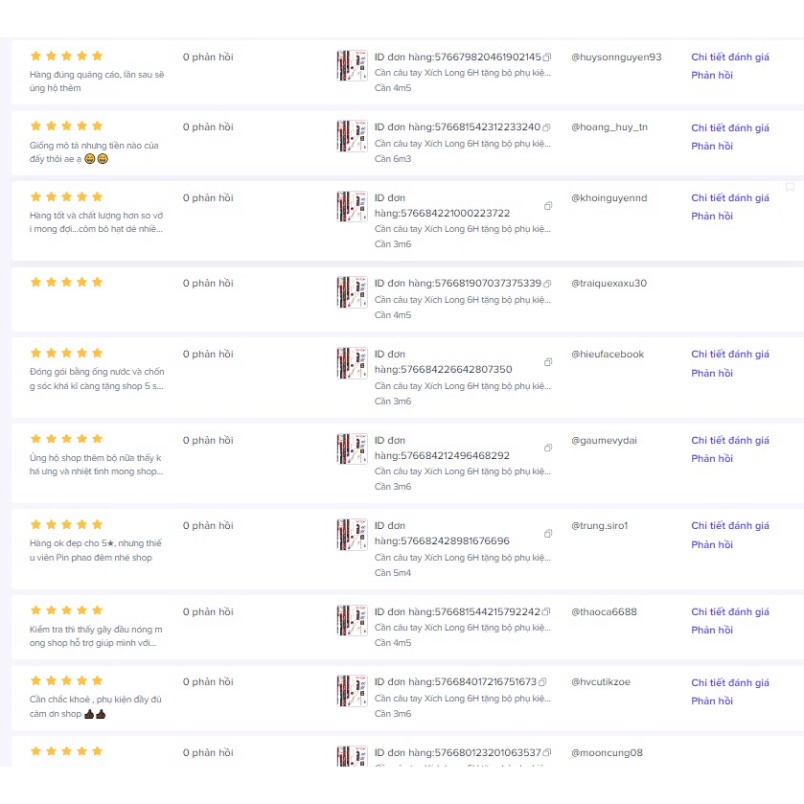Viewport: 804px width, 804px height.
Task: Copy order ID 576682428981676696
Action: click(x=548, y=533)
